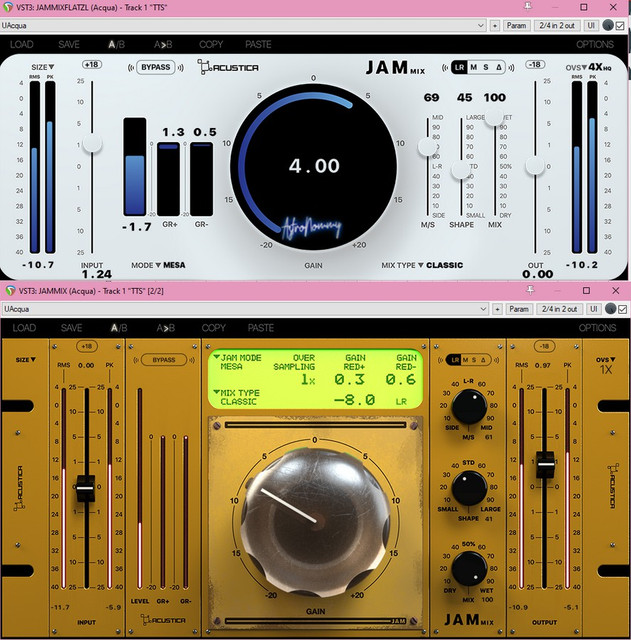Click the SHAPE slider handle, white plugin

point(461,170)
